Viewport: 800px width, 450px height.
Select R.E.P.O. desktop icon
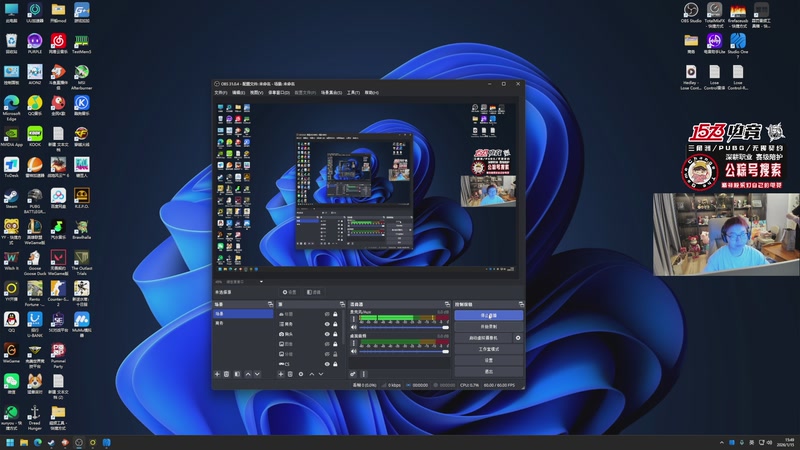point(81,198)
